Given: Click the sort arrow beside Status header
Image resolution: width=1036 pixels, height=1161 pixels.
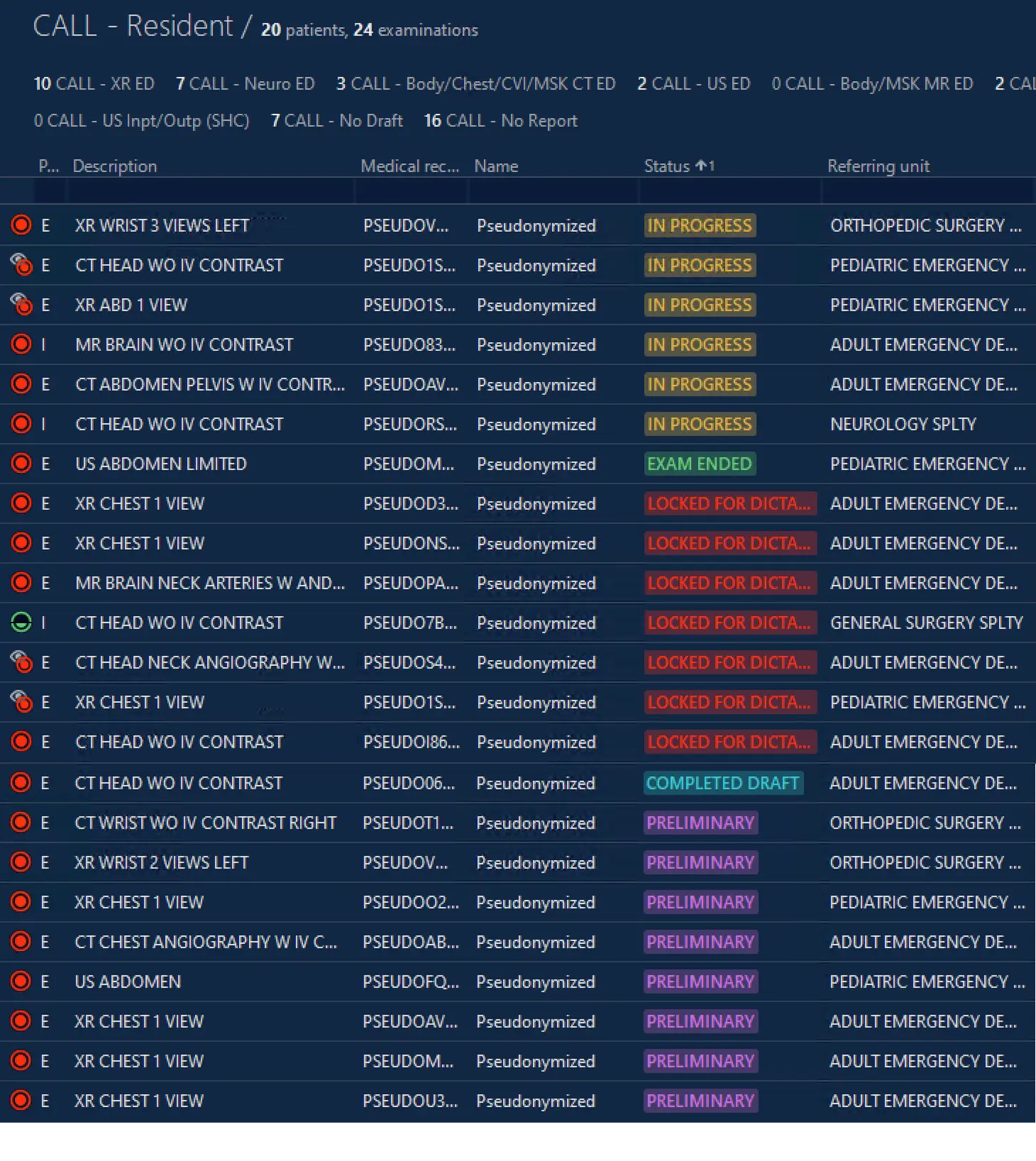Looking at the screenshot, I should pyautogui.click(x=702, y=166).
